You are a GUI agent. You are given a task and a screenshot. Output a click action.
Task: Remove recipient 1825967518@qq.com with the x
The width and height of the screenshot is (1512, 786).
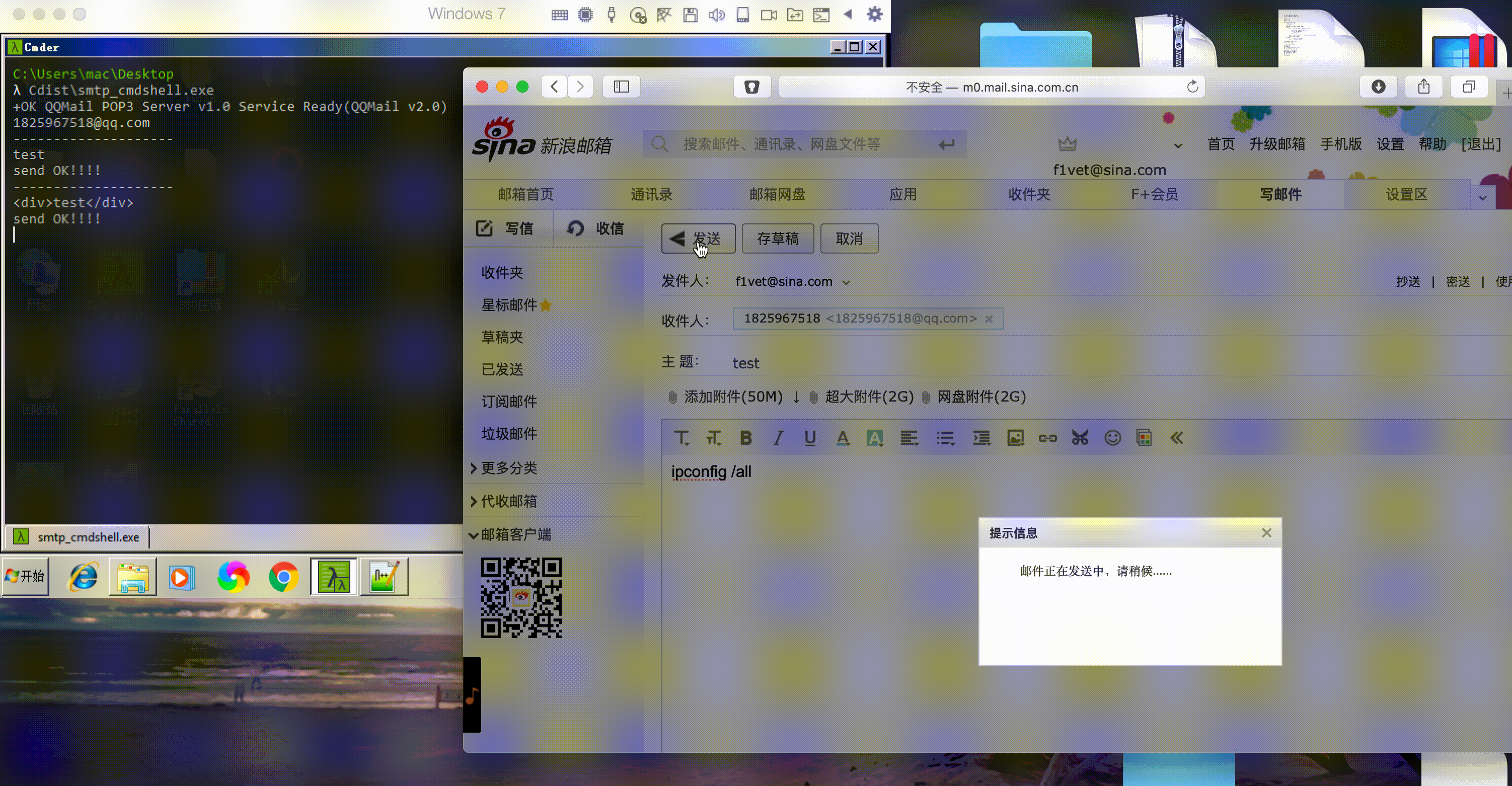[990, 319]
